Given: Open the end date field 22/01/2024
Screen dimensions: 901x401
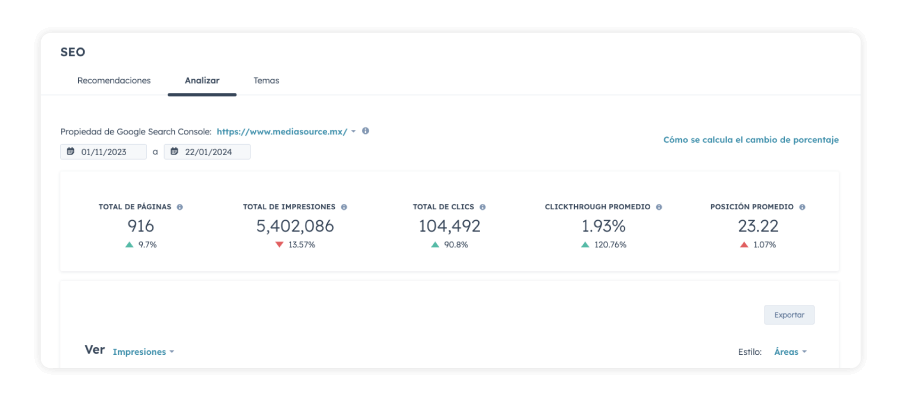Looking at the screenshot, I should pyautogui.click(x=207, y=152).
